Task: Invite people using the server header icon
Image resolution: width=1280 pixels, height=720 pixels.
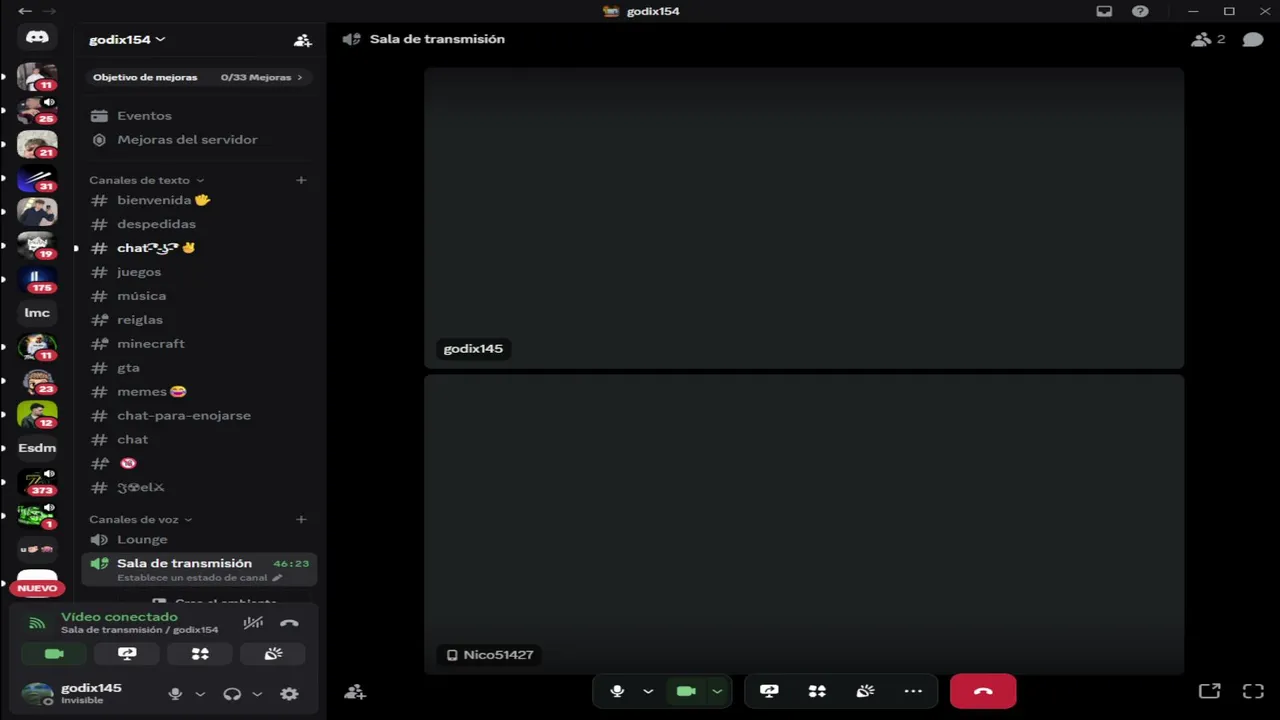Action: 302,40
